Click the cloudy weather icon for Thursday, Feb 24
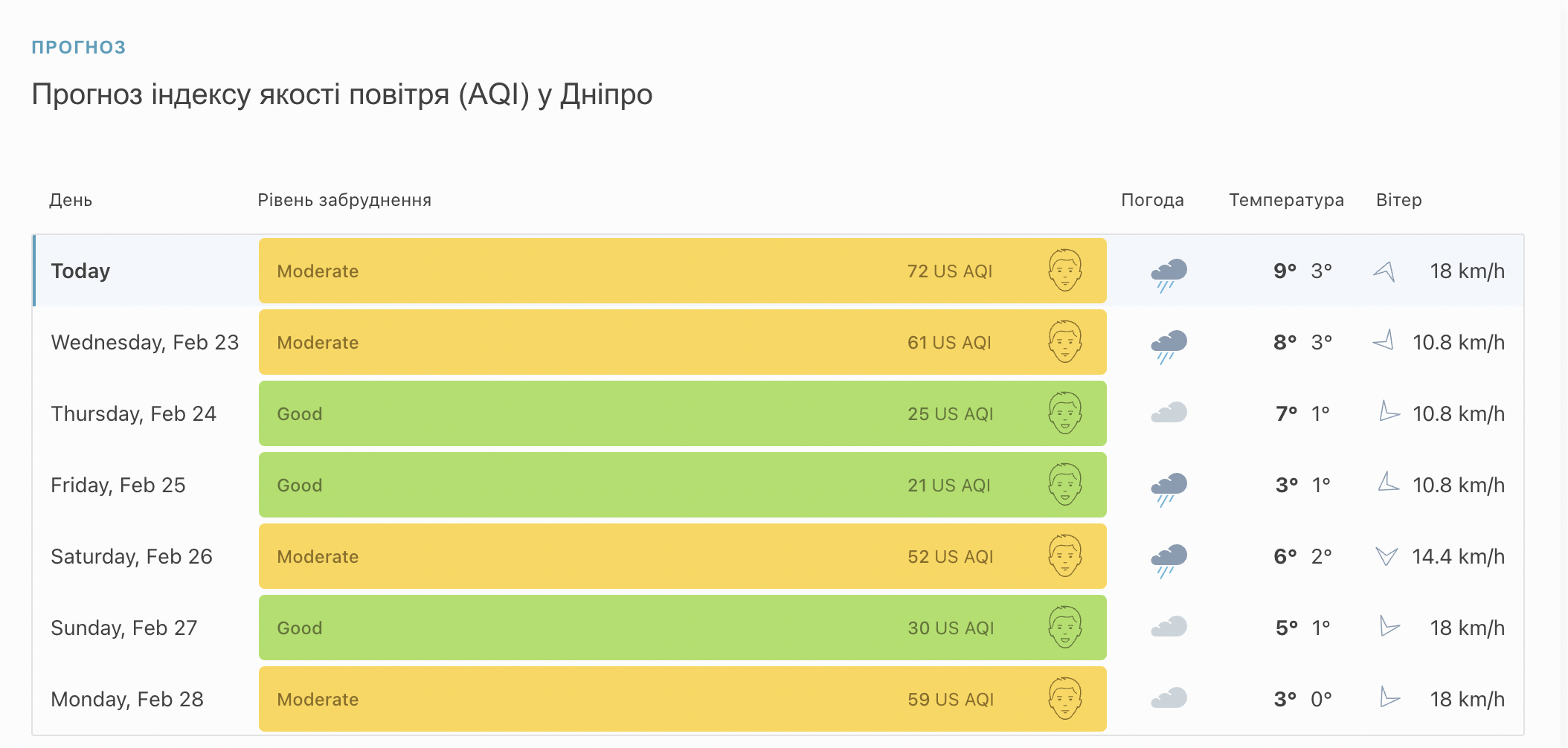This screenshot has height=748, width=1568. tap(1169, 413)
